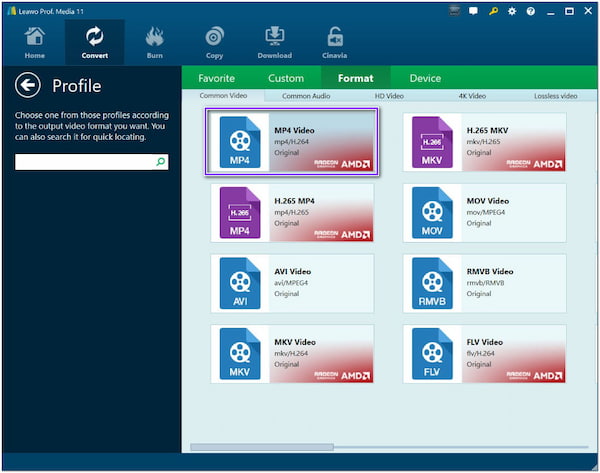
Task: Select the Format tab
Action: click(355, 78)
